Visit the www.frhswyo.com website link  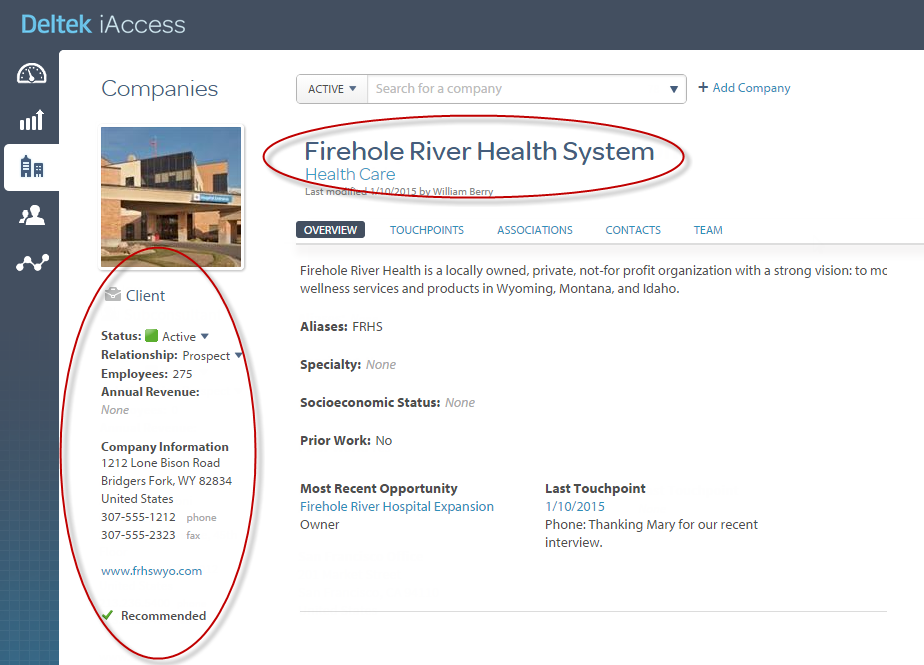click(x=152, y=571)
